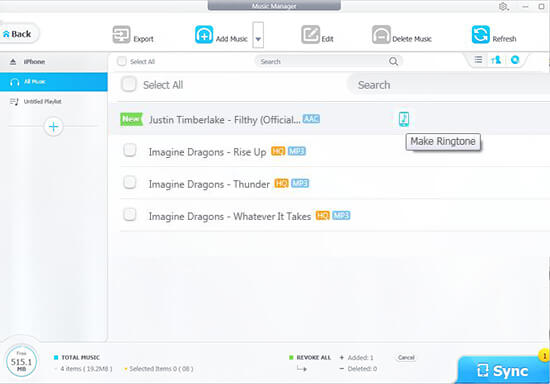Click the New badge on Filthy track
This screenshot has width=550, height=384.
coord(131,119)
